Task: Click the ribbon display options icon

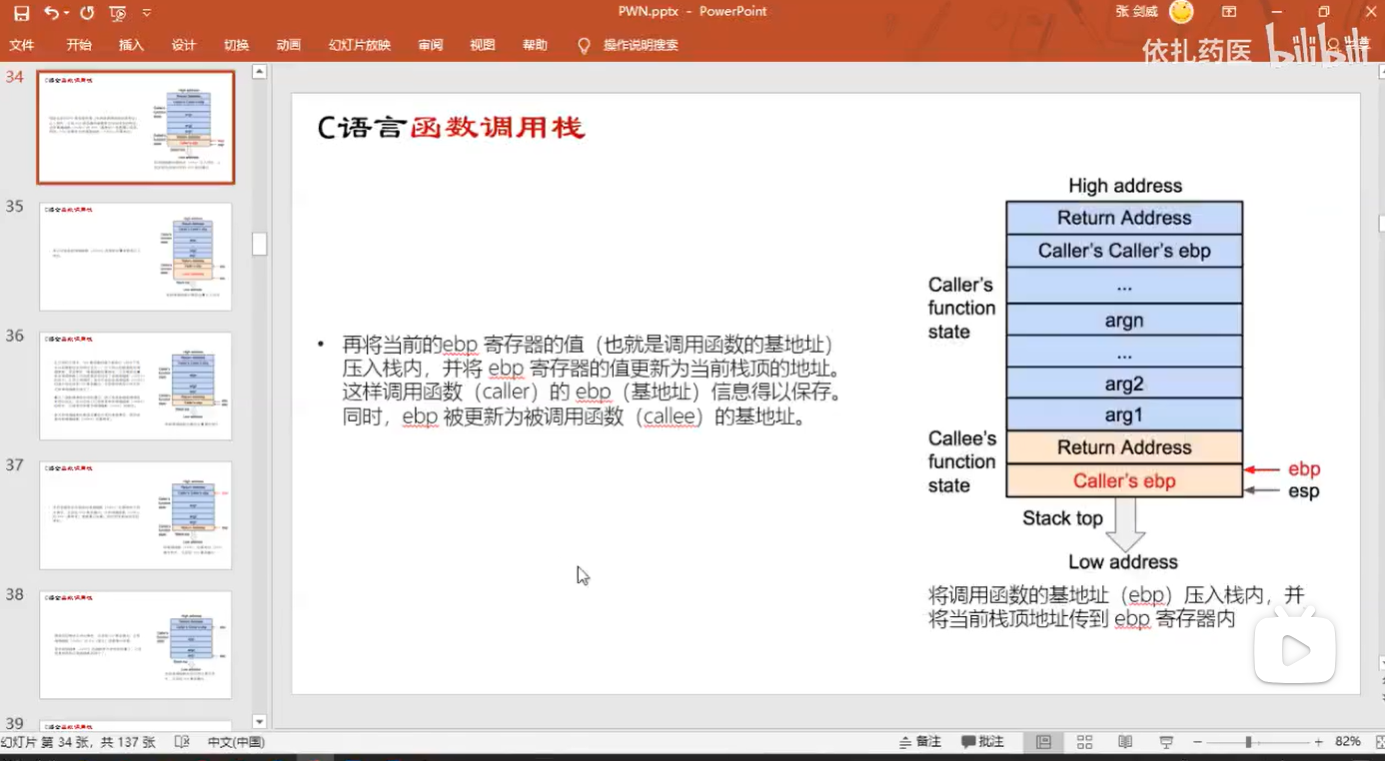Action: coord(1230,12)
